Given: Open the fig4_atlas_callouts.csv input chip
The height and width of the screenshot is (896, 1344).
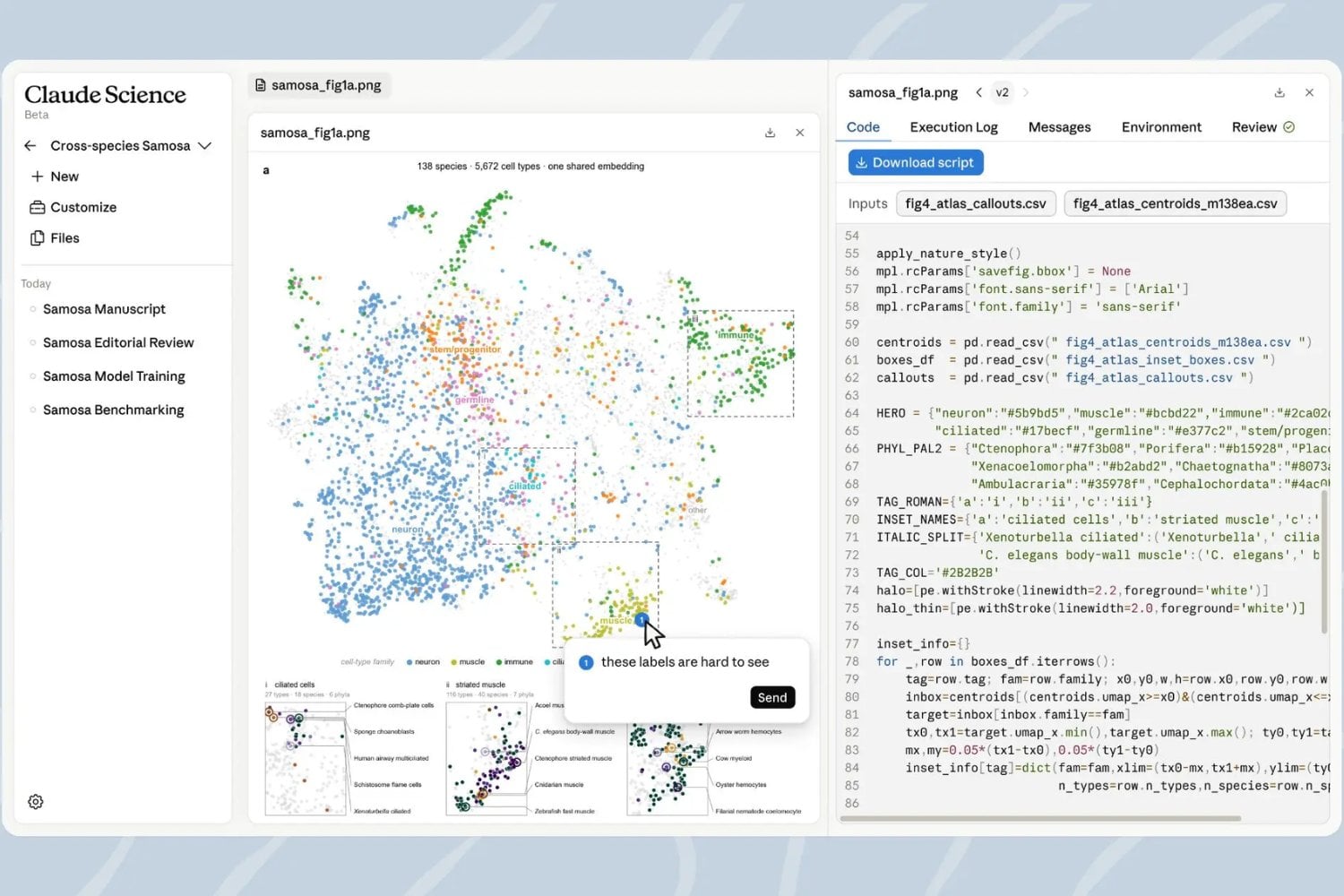Looking at the screenshot, I should coord(976,203).
